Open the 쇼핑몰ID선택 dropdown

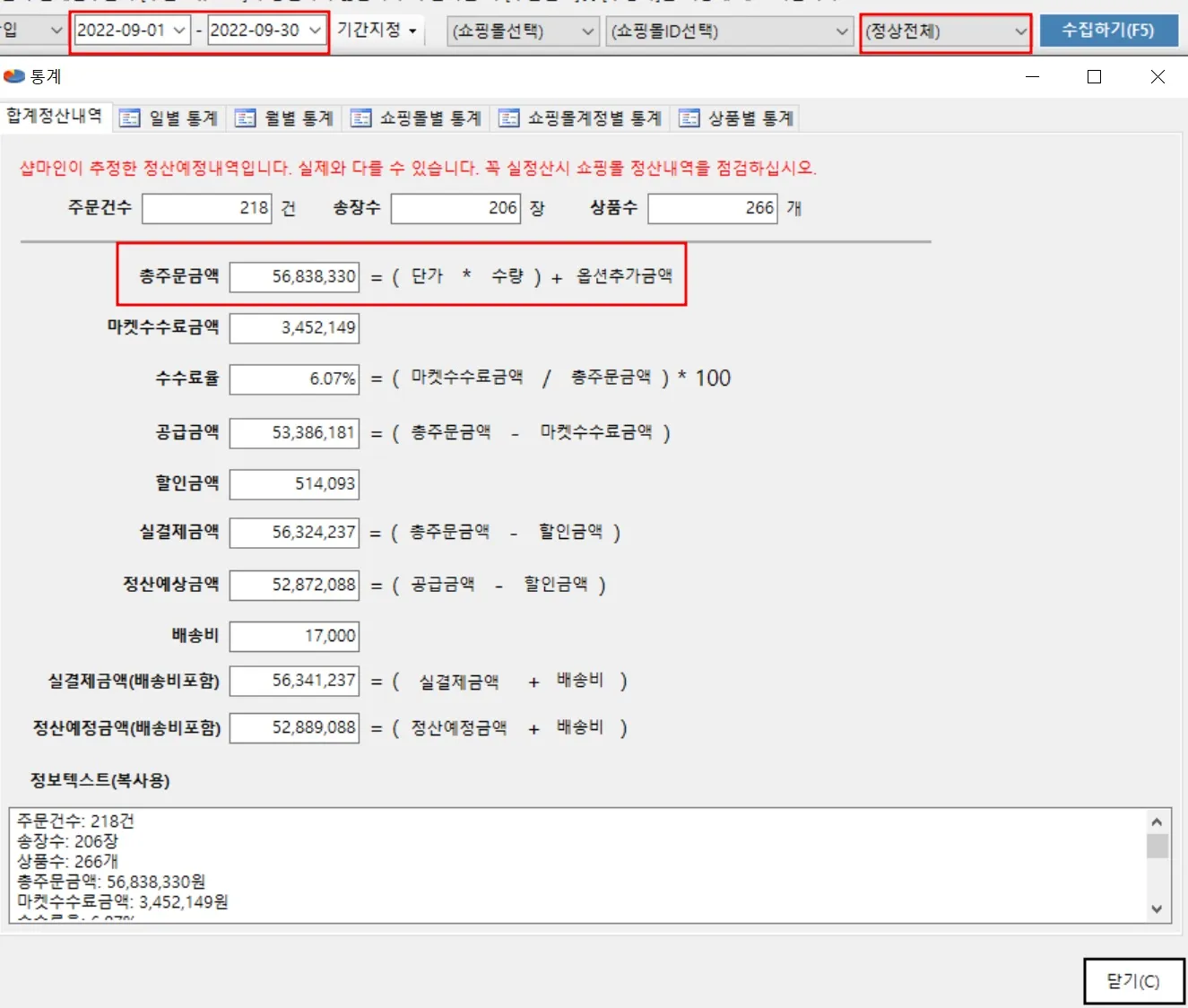click(x=844, y=30)
